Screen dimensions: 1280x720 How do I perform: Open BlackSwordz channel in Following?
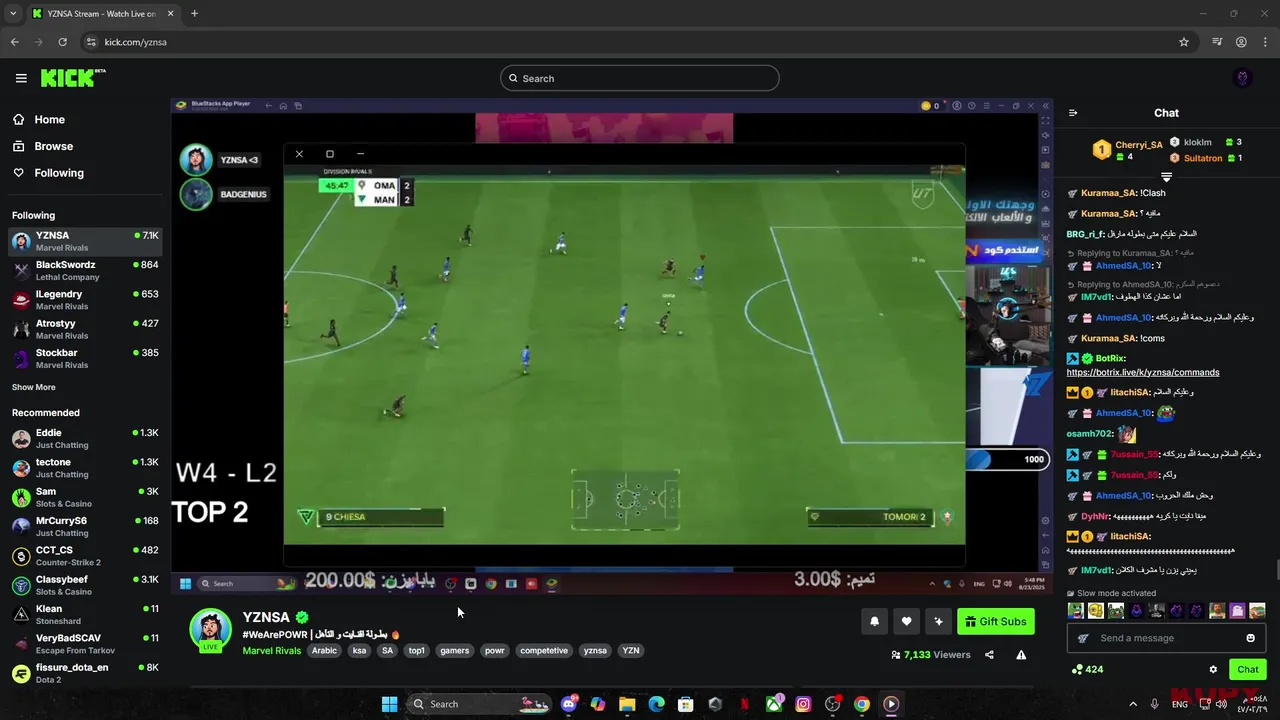click(x=85, y=271)
